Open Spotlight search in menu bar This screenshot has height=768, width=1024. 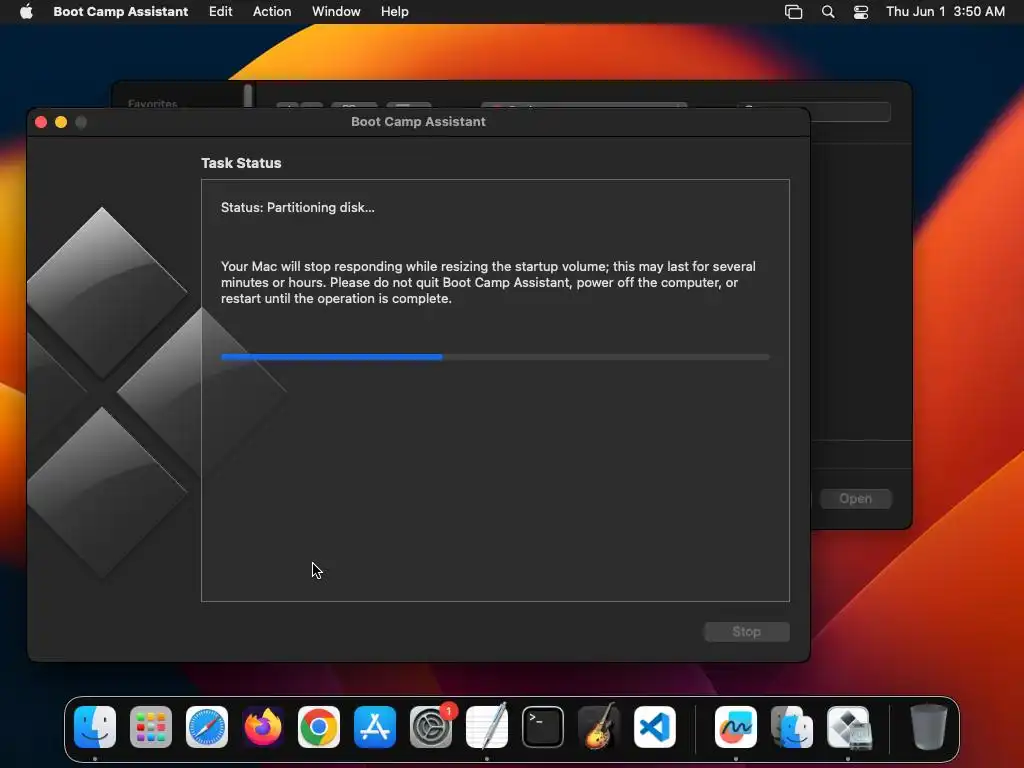pyautogui.click(x=827, y=12)
